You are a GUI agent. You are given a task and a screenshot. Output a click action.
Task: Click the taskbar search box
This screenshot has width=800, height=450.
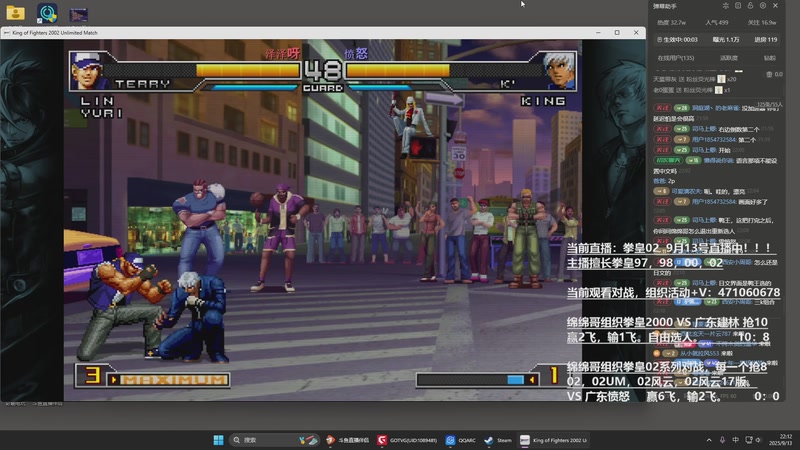click(274, 440)
